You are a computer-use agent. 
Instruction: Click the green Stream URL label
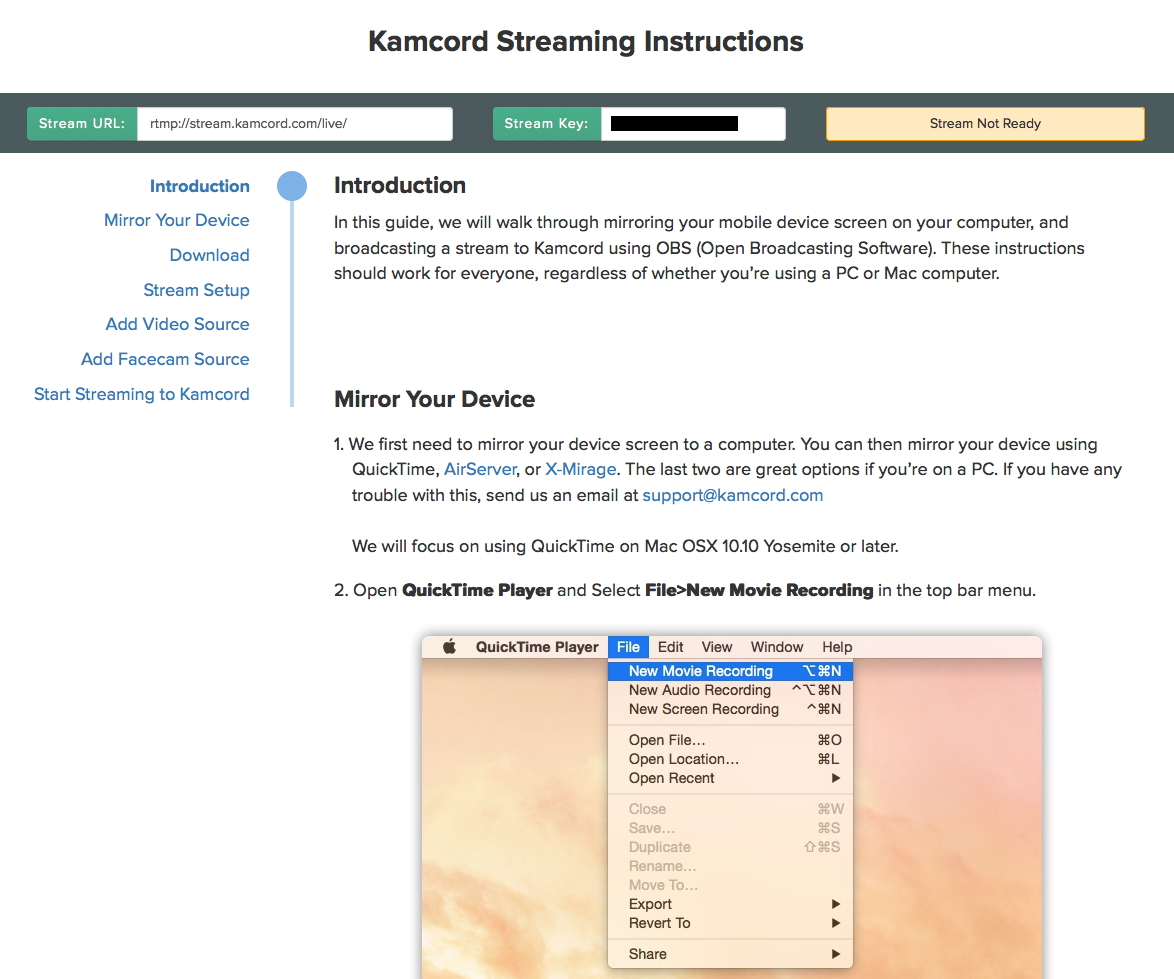(82, 123)
